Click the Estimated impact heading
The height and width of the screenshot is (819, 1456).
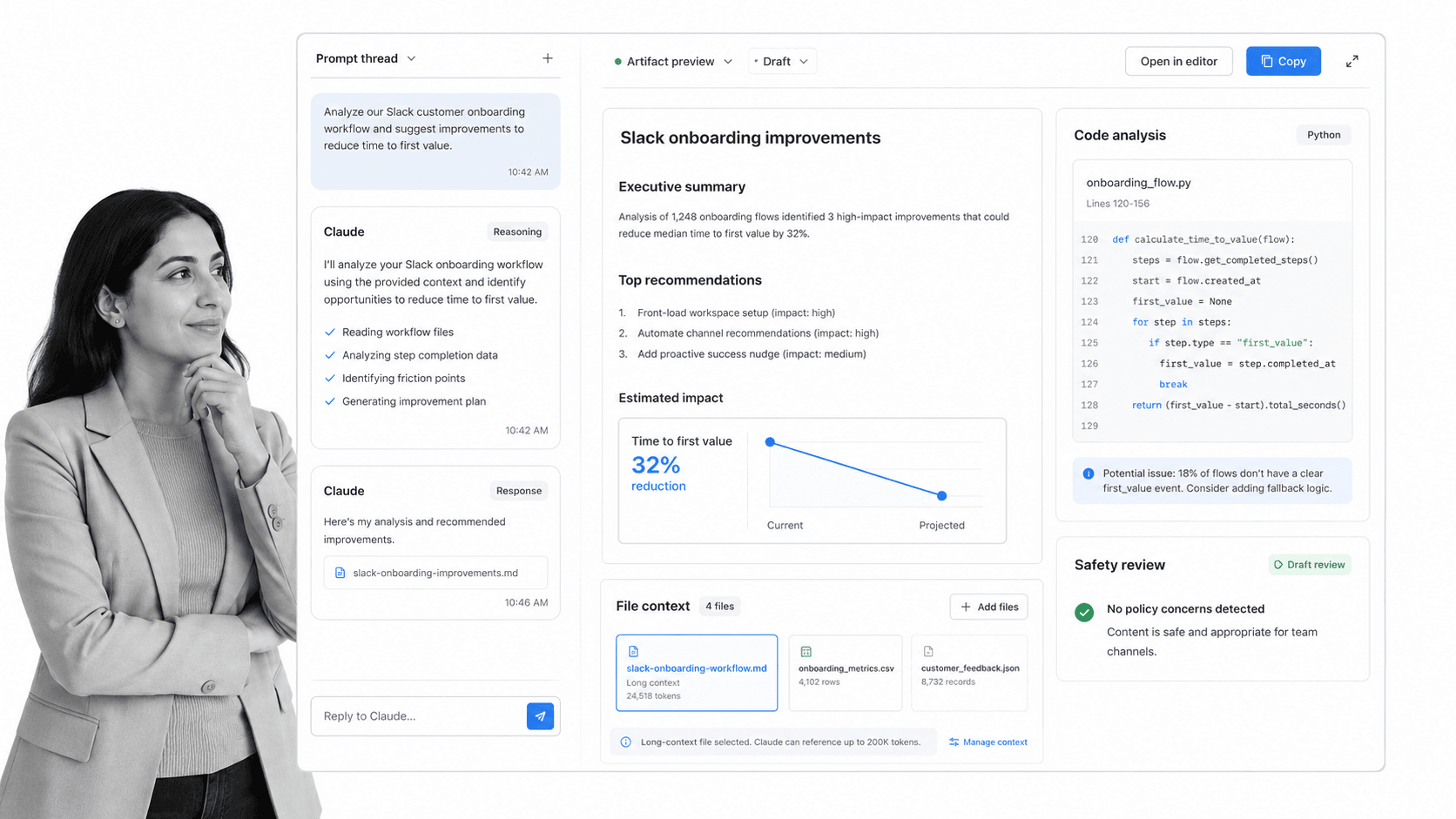coord(671,398)
